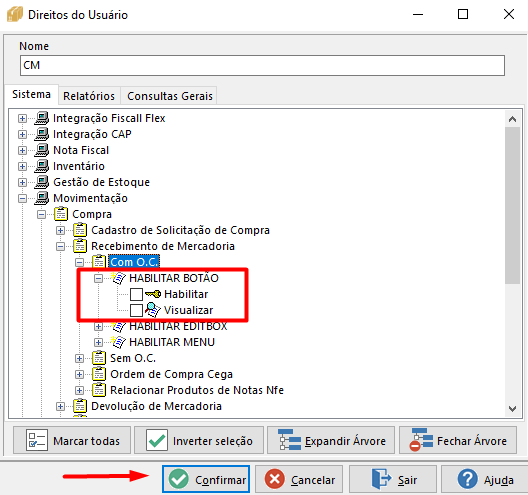Click the computer icon beside Movimentação
The height and width of the screenshot is (495, 528).
click(x=42, y=198)
